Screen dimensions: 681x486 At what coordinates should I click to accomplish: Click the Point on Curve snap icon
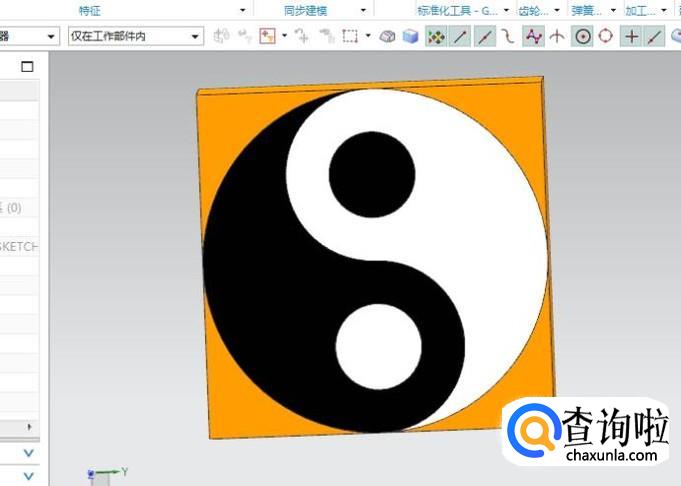(x=655, y=36)
